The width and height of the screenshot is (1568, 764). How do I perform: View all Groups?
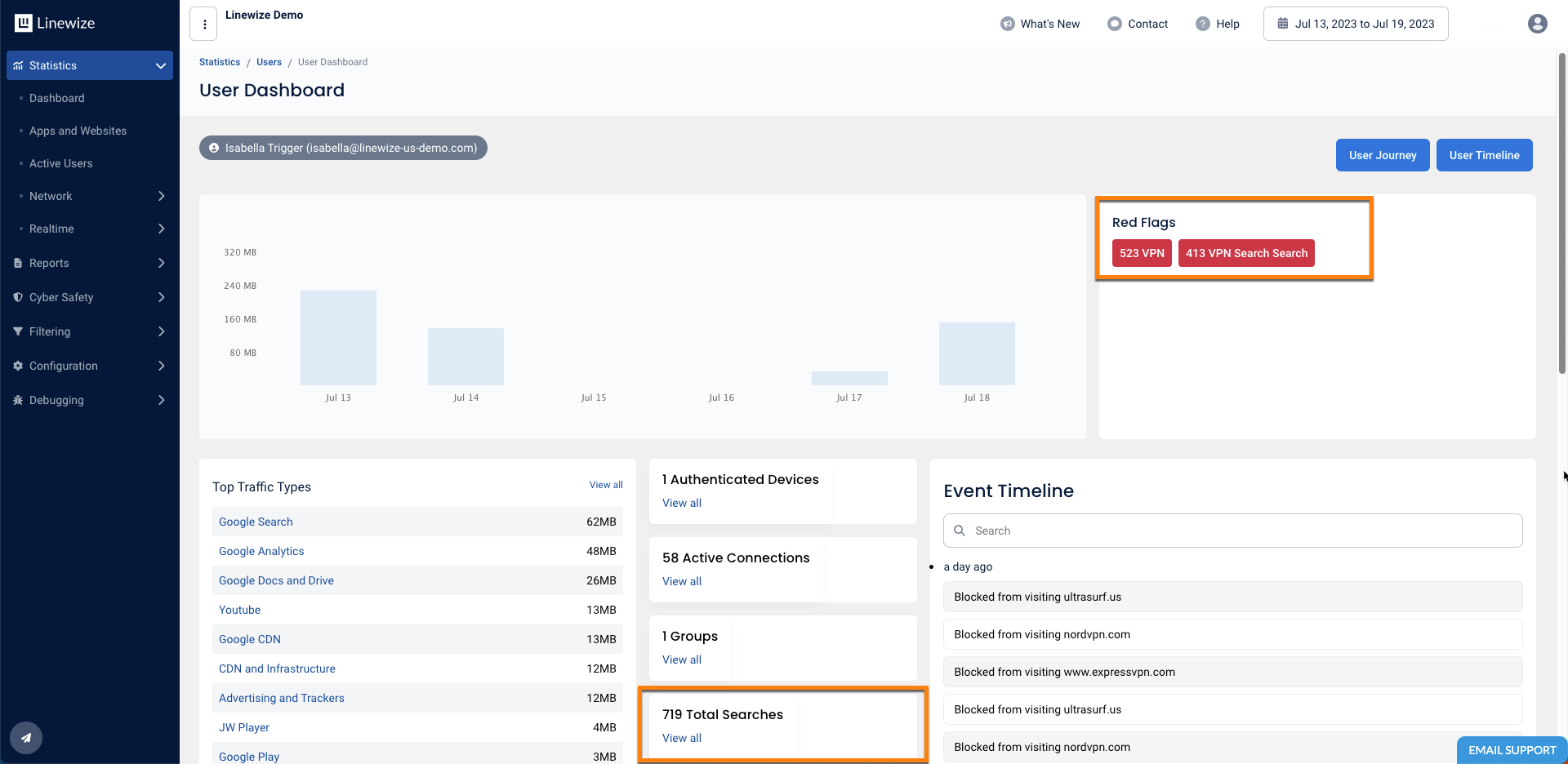tap(682, 660)
